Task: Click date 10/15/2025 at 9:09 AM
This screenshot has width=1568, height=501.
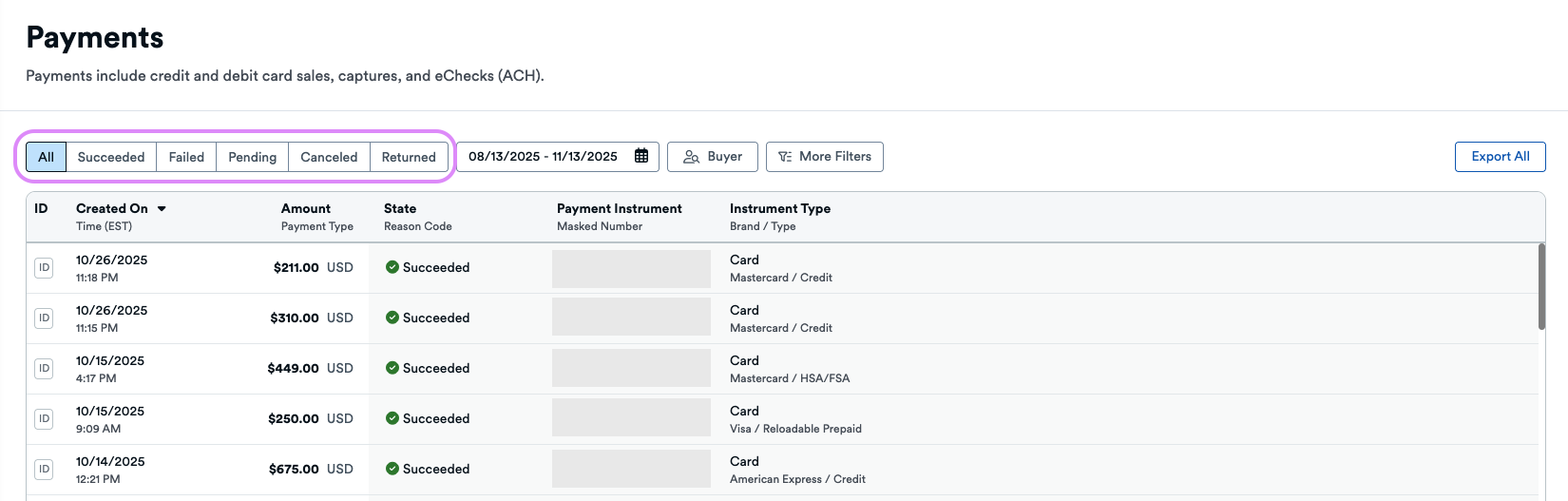Action: pyautogui.click(x=110, y=419)
